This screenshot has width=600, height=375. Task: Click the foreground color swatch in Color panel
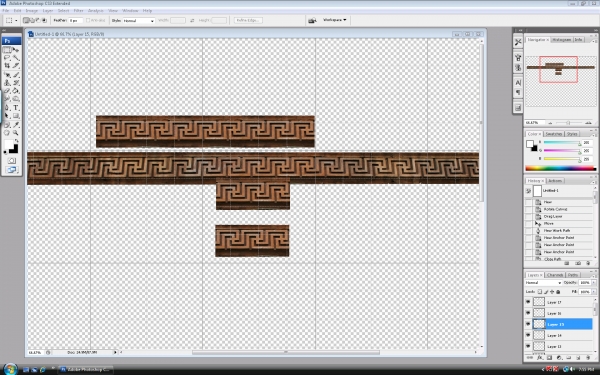530,144
